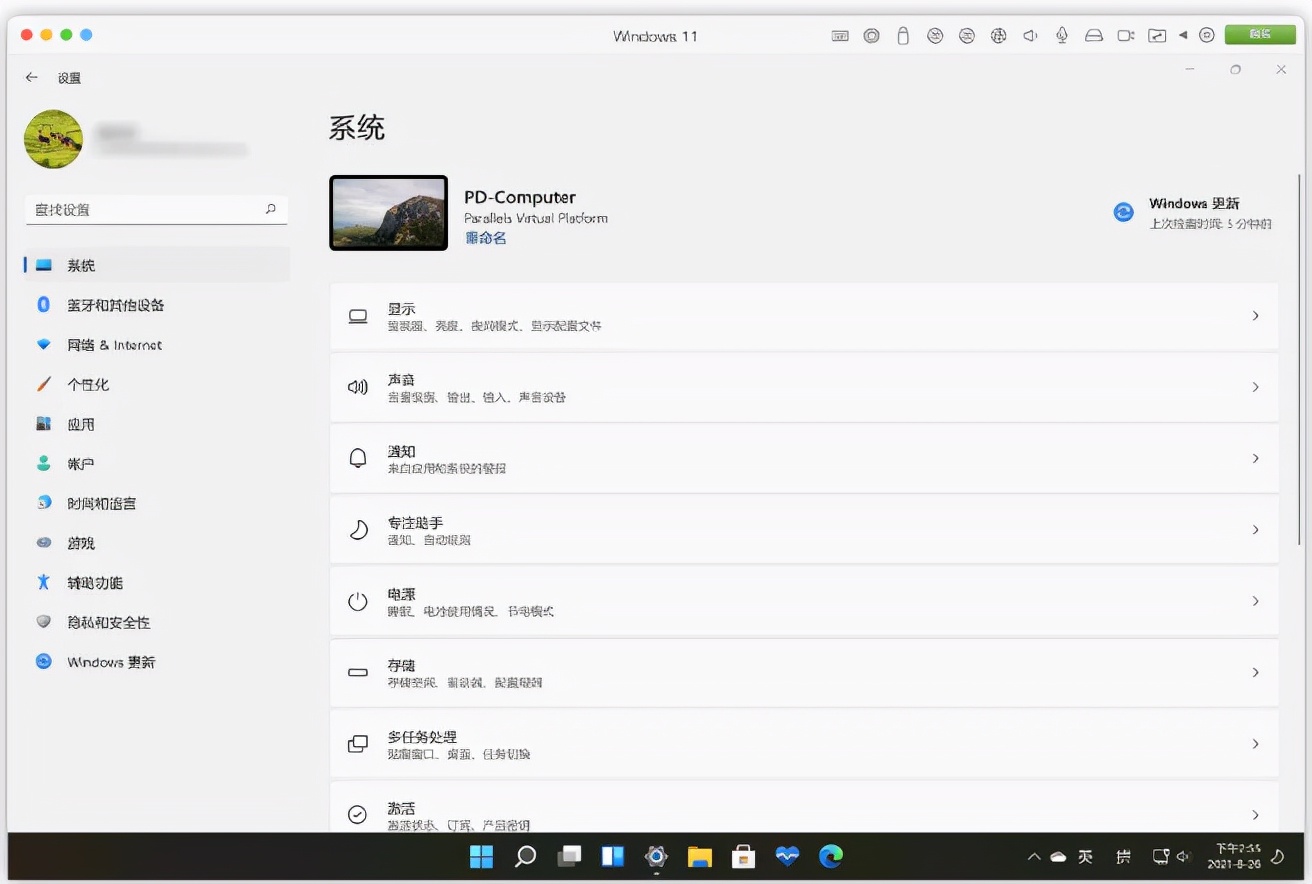1312x884 pixels.
Task: Click the 重命名 (Rename) link
Action: click(x=486, y=238)
